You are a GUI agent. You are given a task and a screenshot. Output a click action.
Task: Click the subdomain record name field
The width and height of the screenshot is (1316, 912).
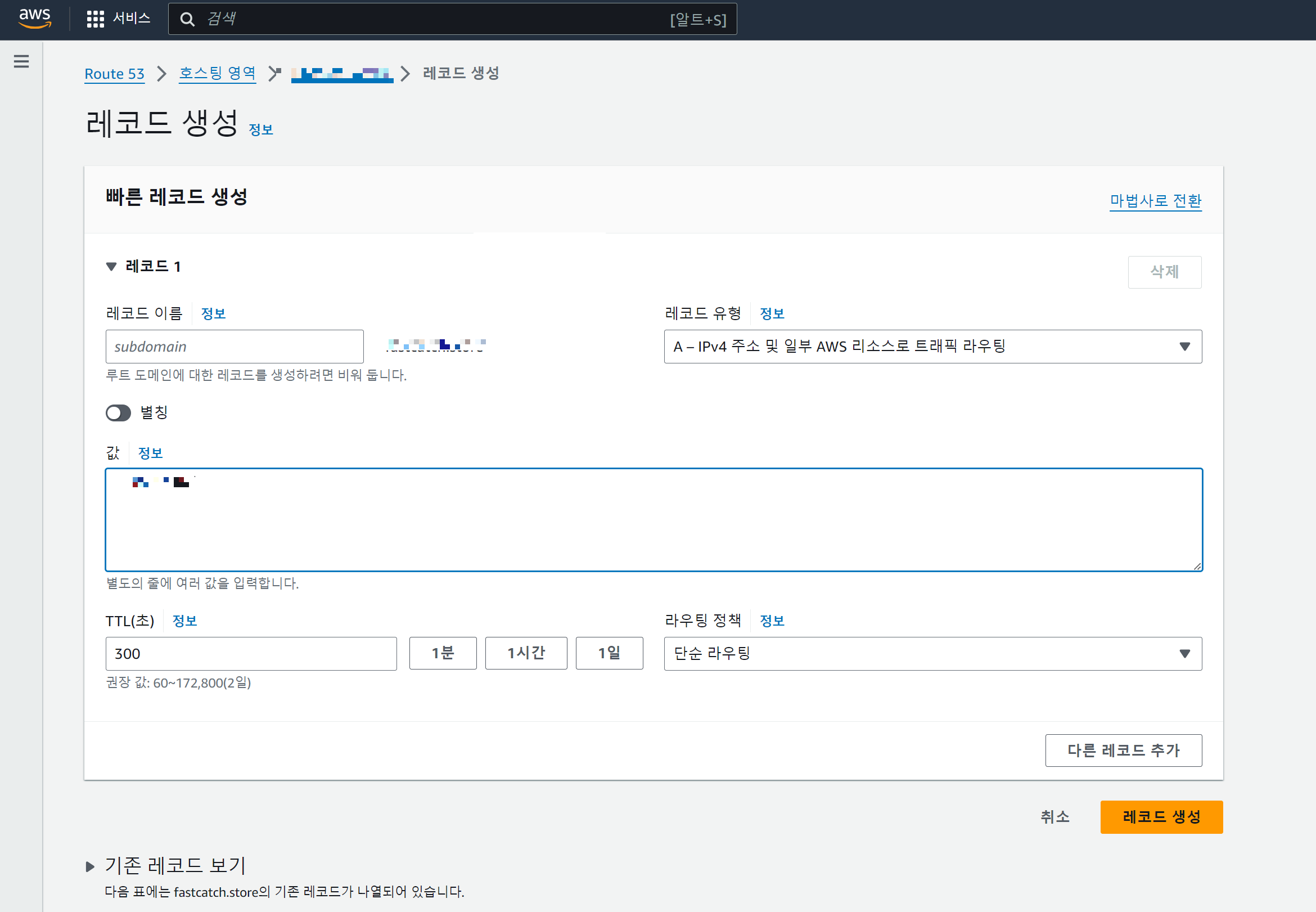(x=234, y=346)
